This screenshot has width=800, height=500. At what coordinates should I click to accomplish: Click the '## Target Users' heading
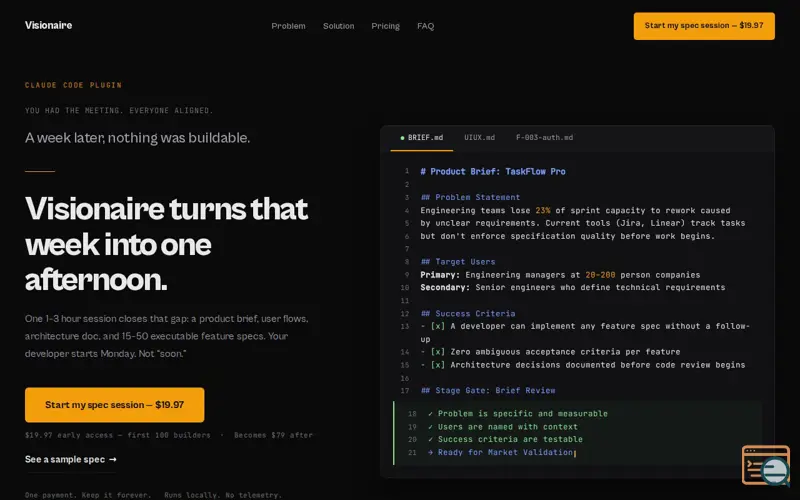pyautogui.click(x=458, y=262)
